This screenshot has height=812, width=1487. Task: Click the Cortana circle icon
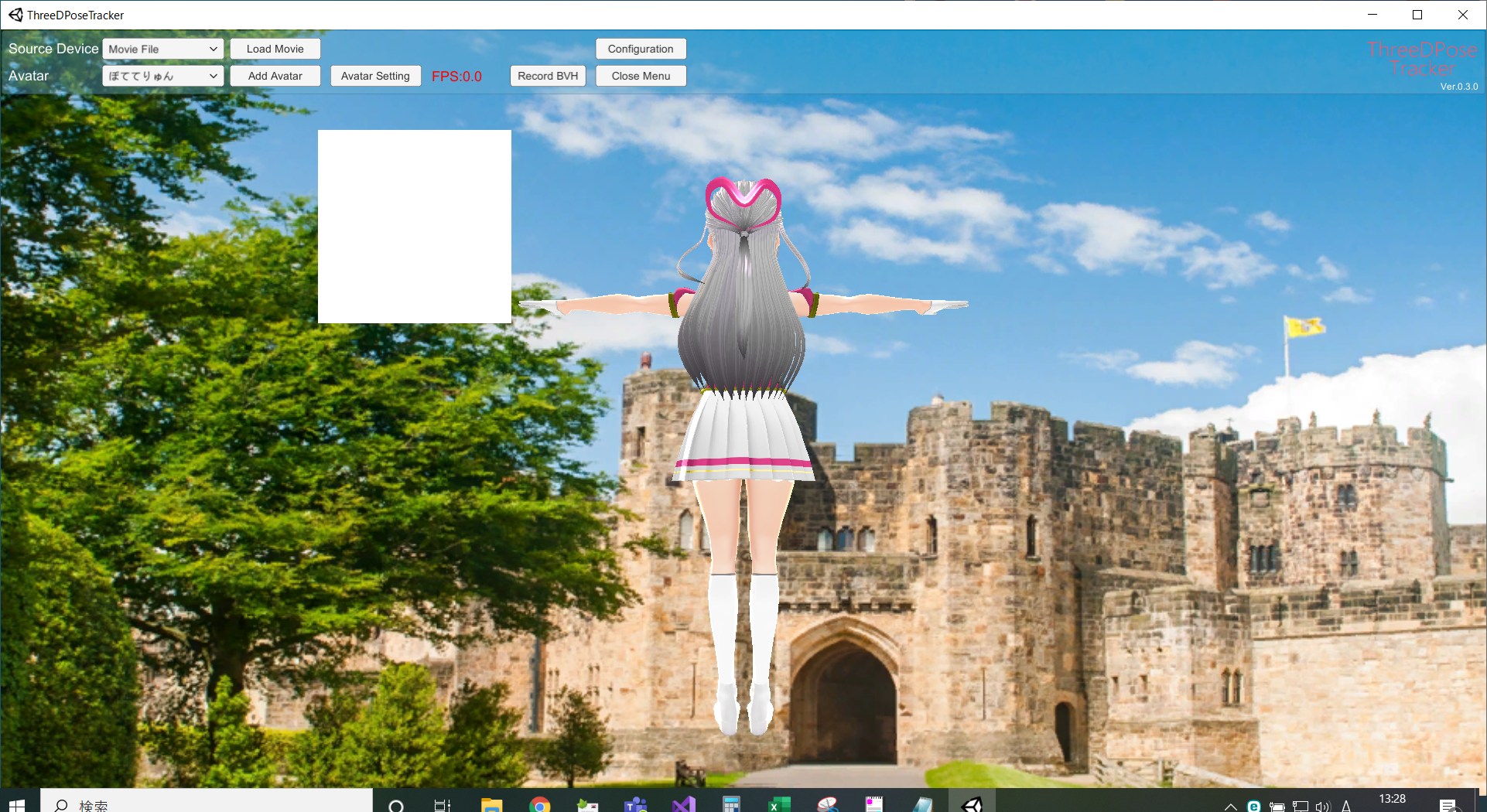[x=396, y=805]
